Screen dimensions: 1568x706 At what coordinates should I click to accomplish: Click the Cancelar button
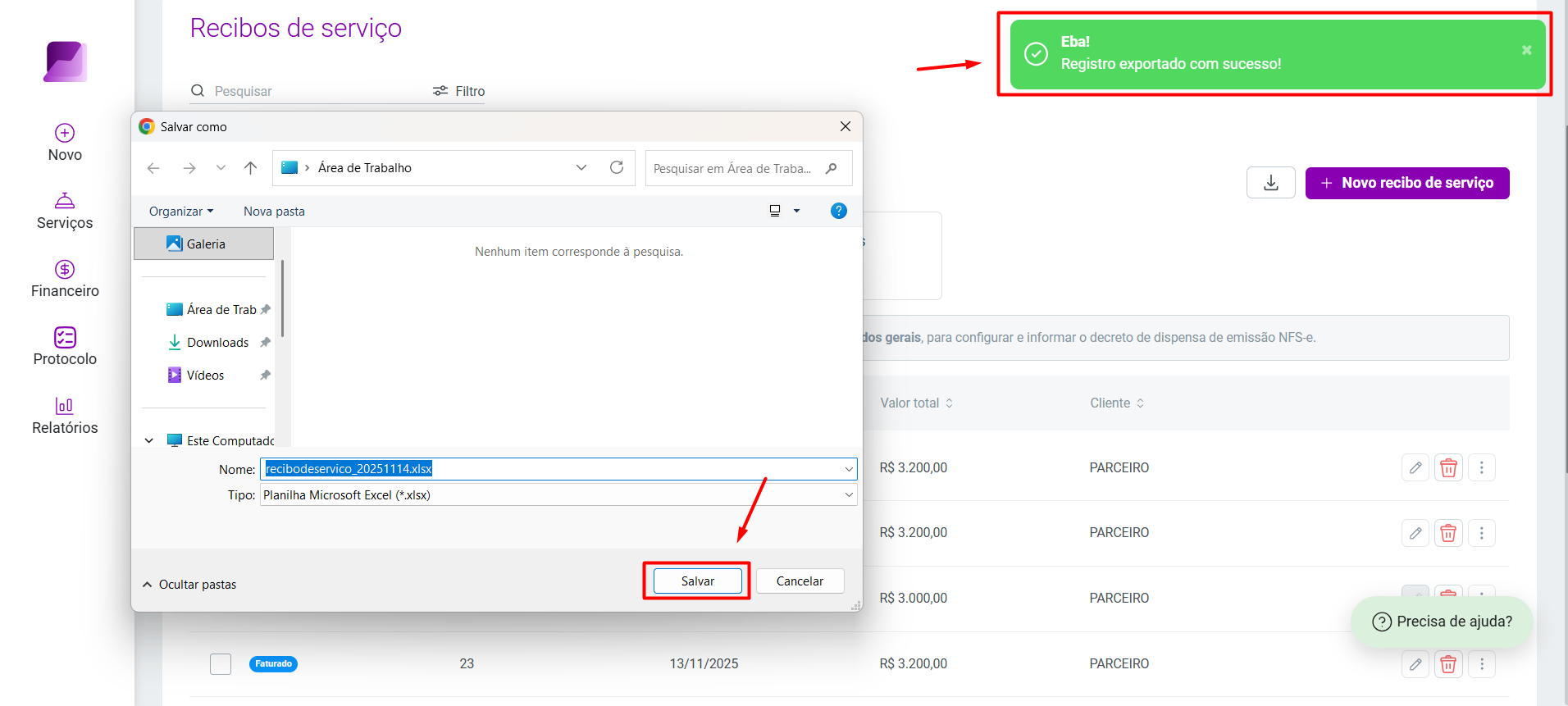tap(800, 581)
